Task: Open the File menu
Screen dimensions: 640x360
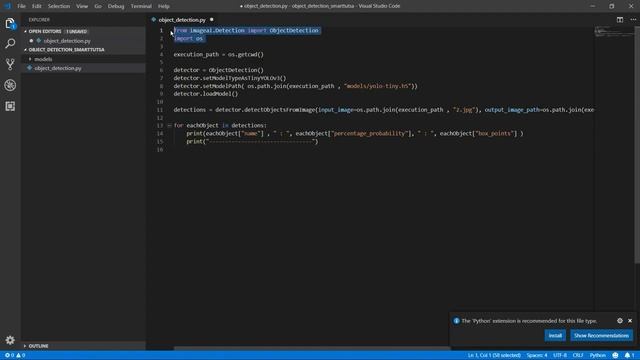Action: pyautogui.click(x=21, y=6)
